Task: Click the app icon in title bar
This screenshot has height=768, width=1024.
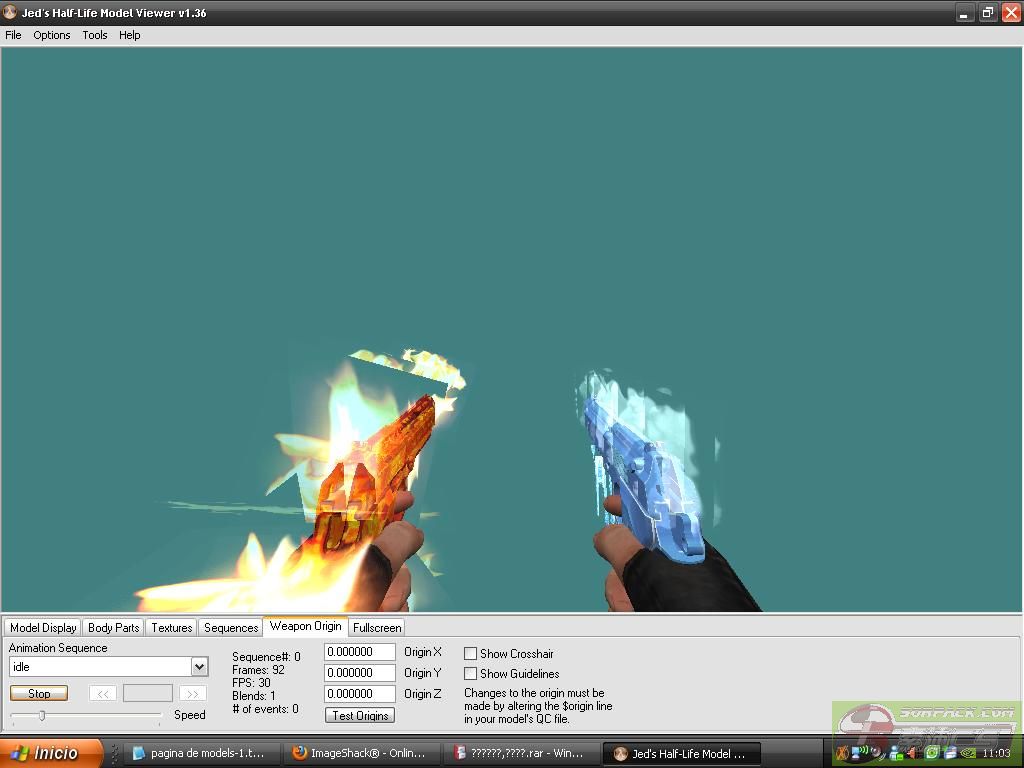Action: 10,13
